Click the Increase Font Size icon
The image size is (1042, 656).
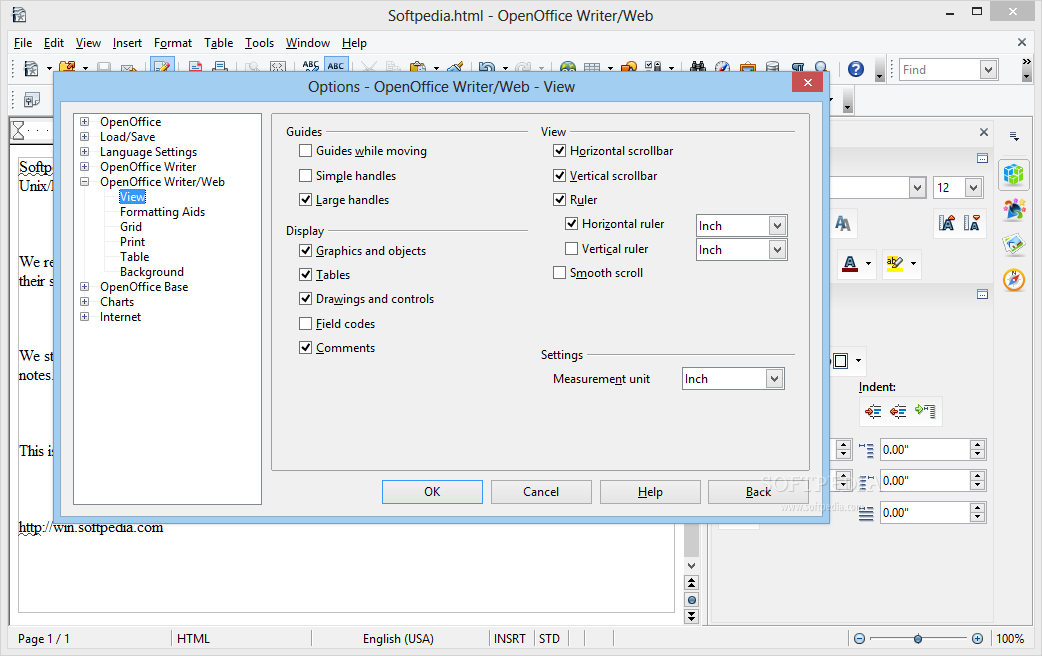946,223
